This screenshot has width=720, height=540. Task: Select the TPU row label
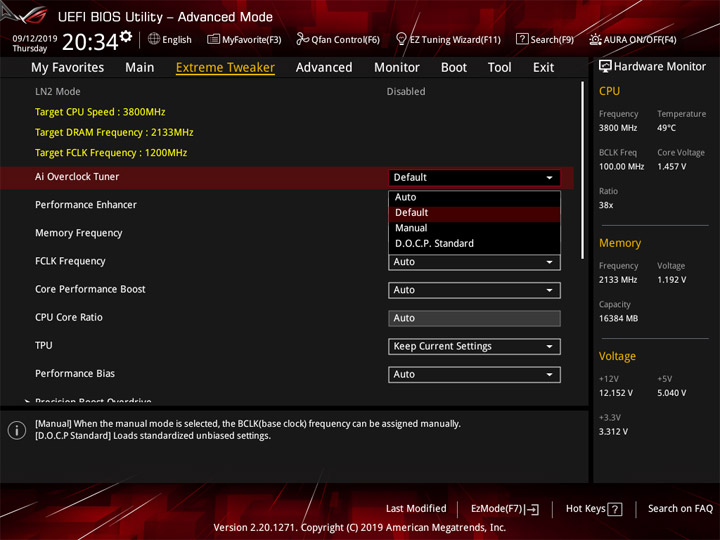click(44, 345)
